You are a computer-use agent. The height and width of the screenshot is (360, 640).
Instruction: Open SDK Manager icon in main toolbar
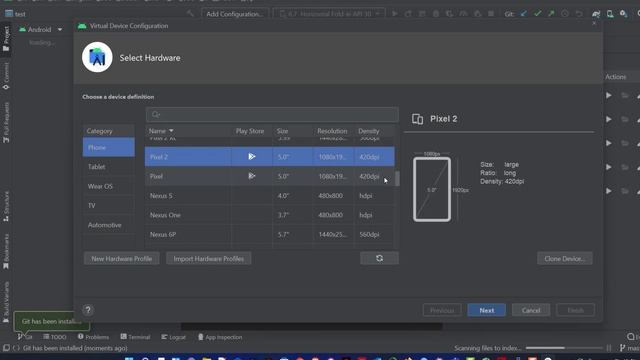(x=623, y=14)
